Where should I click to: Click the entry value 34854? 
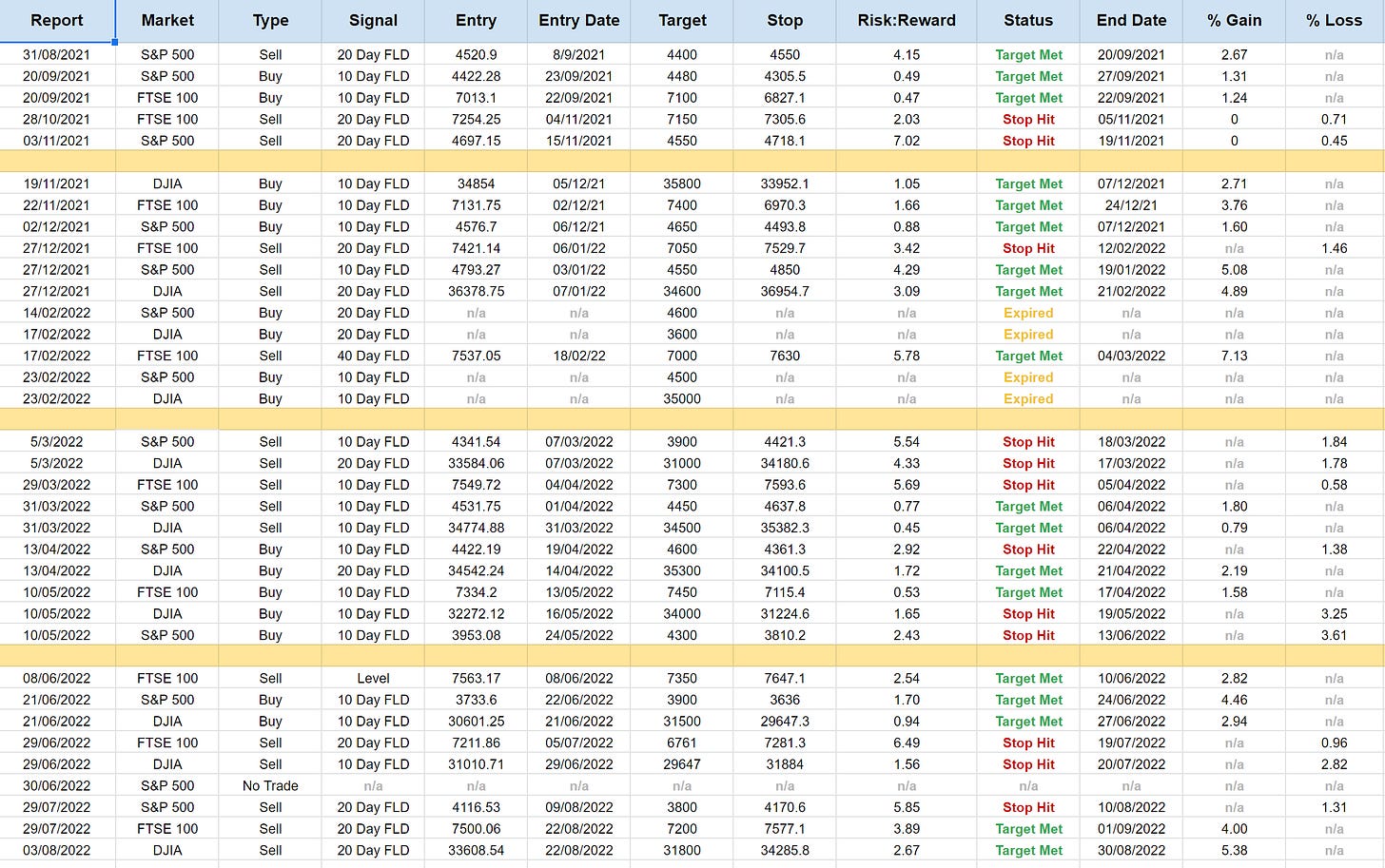point(476,184)
